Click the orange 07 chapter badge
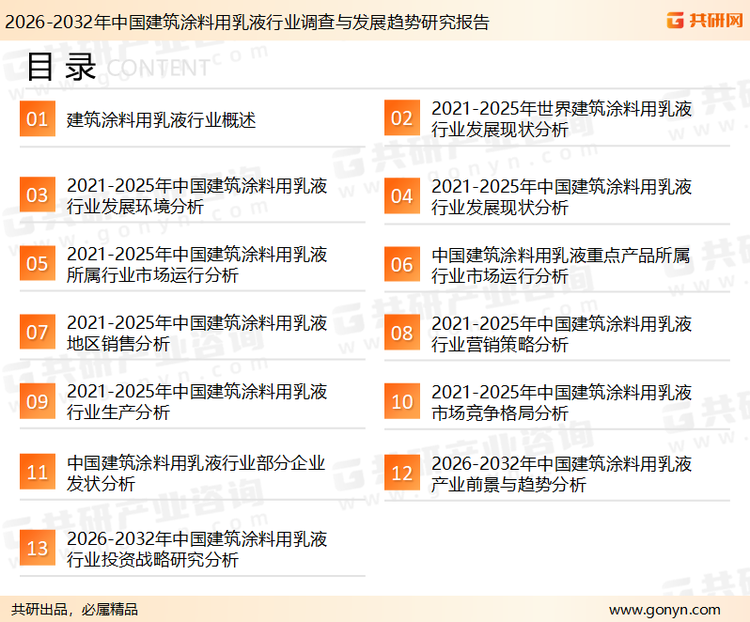 pyautogui.click(x=37, y=332)
